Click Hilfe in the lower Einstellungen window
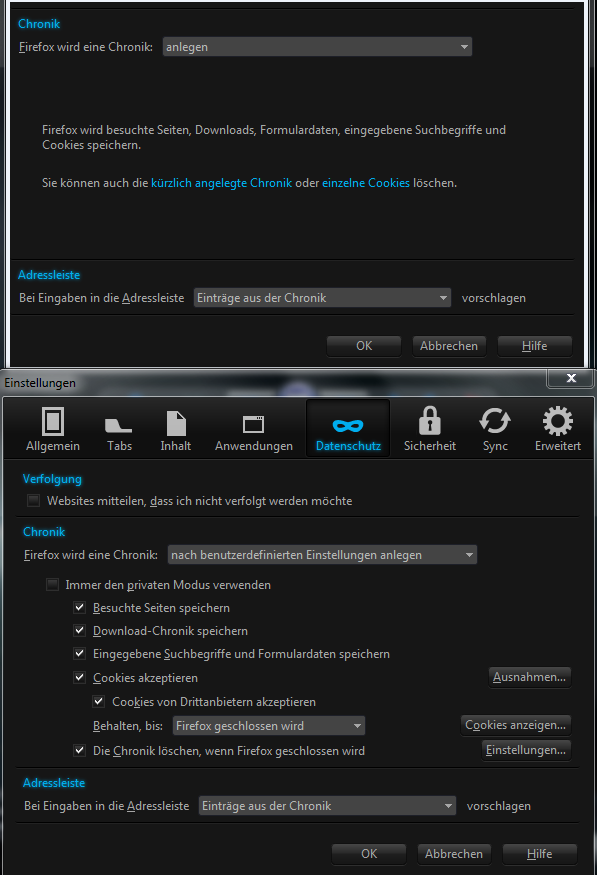This screenshot has height=875, width=597. (540, 854)
